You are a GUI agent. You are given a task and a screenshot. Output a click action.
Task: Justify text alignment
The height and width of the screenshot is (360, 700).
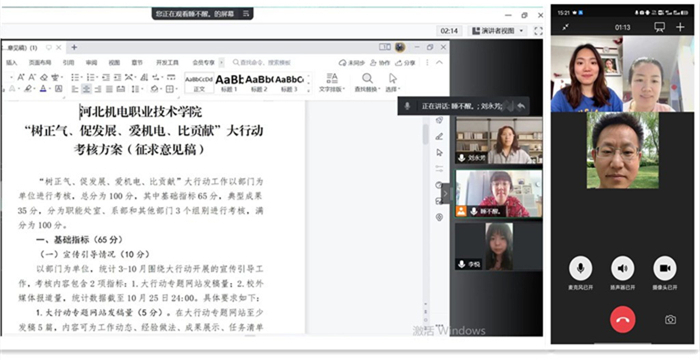point(109,89)
